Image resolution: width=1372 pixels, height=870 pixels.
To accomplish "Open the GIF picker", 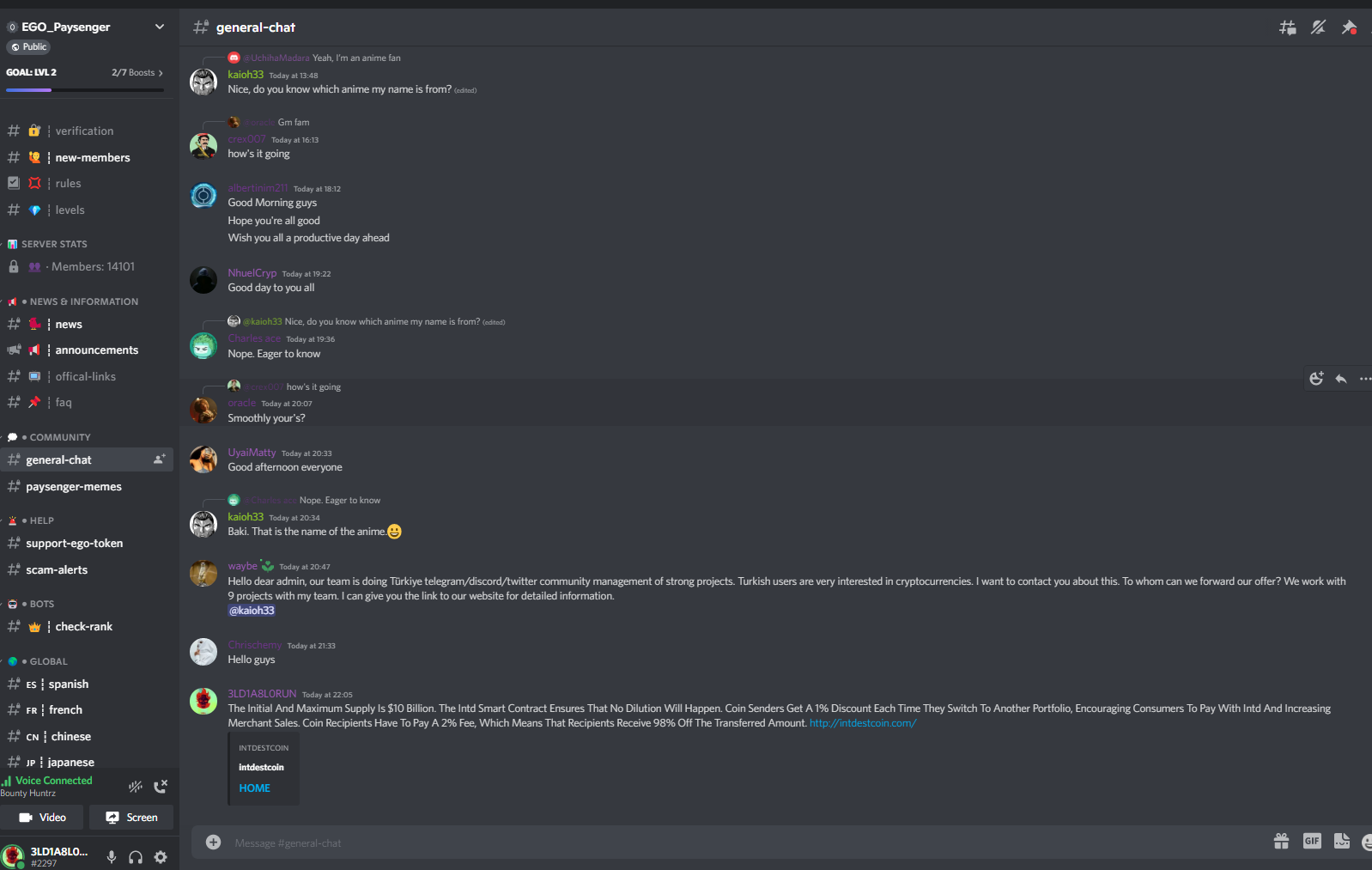I will 1312,842.
